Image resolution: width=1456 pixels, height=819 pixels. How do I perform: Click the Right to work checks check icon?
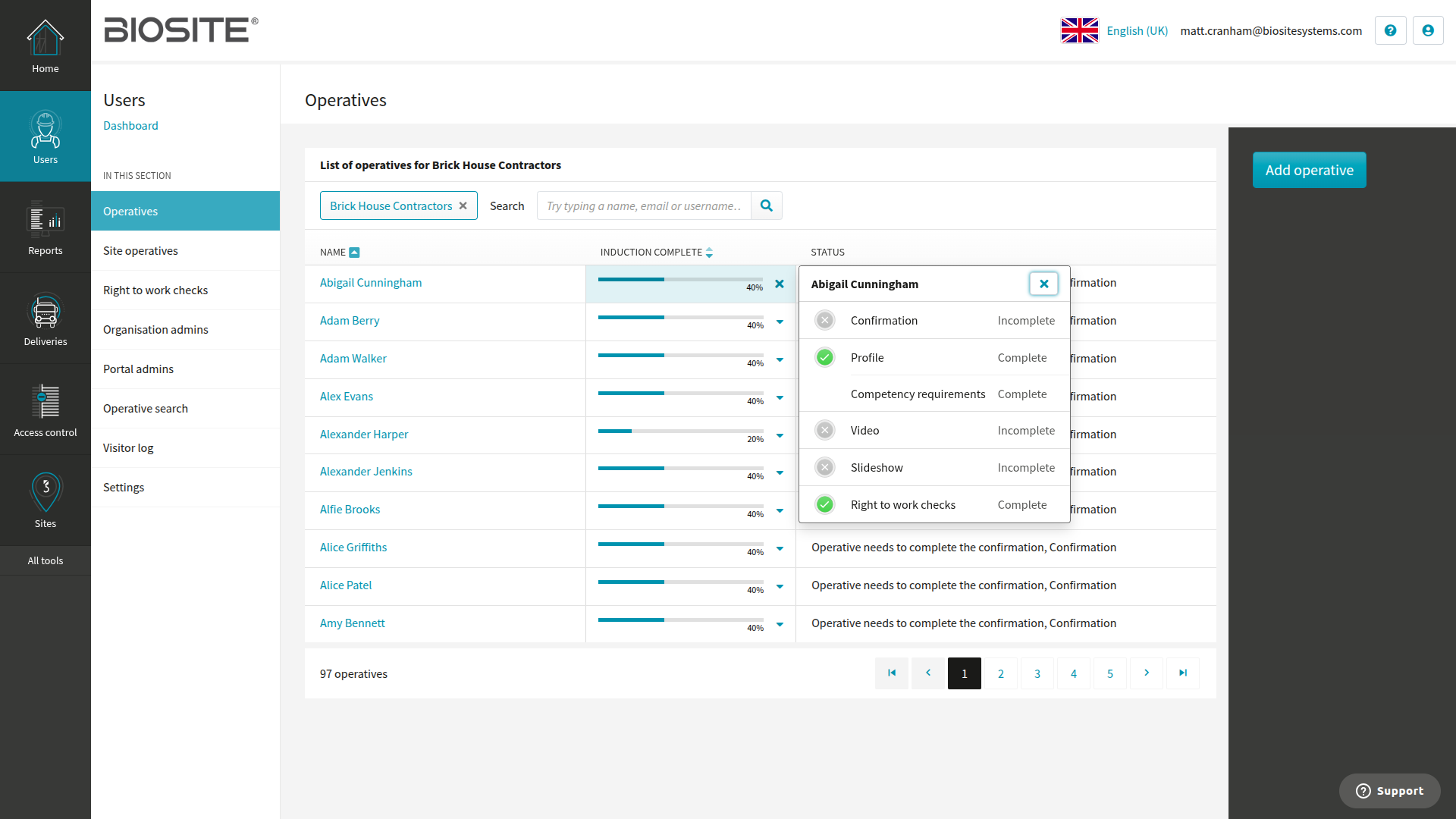[x=825, y=504]
